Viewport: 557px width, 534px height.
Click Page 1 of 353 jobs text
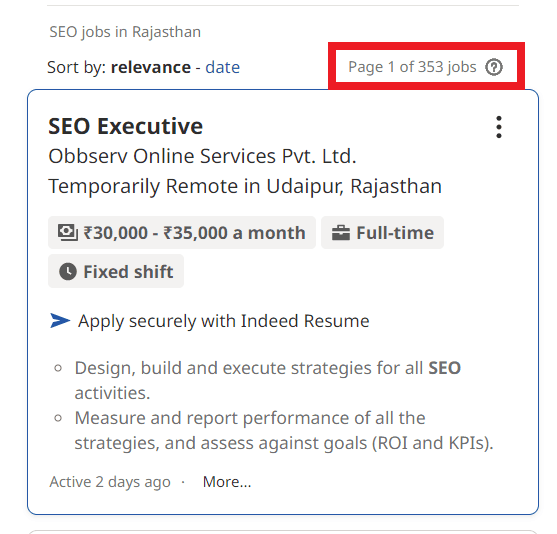pos(412,67)
